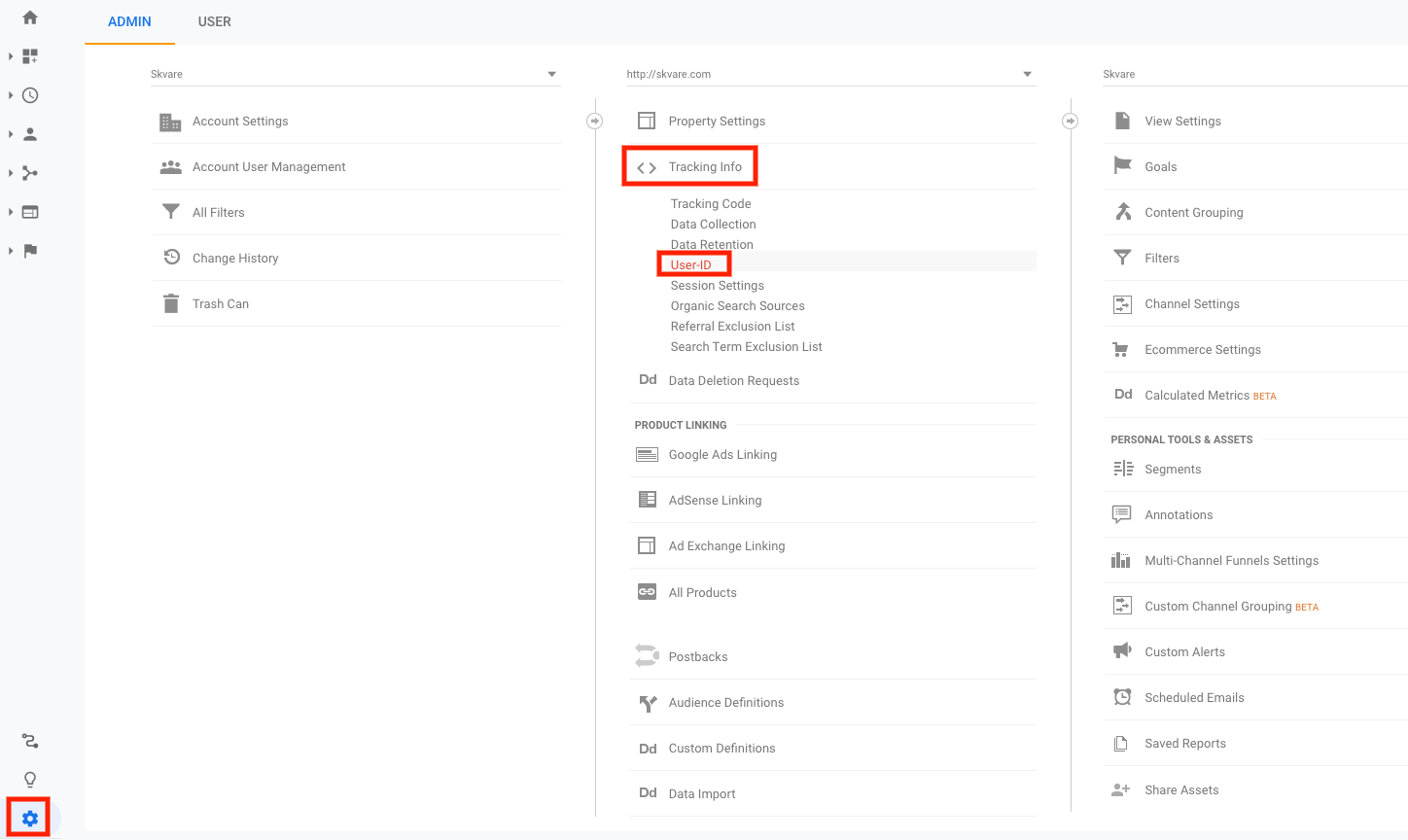Switch to the USER tab

pos(214,20)
